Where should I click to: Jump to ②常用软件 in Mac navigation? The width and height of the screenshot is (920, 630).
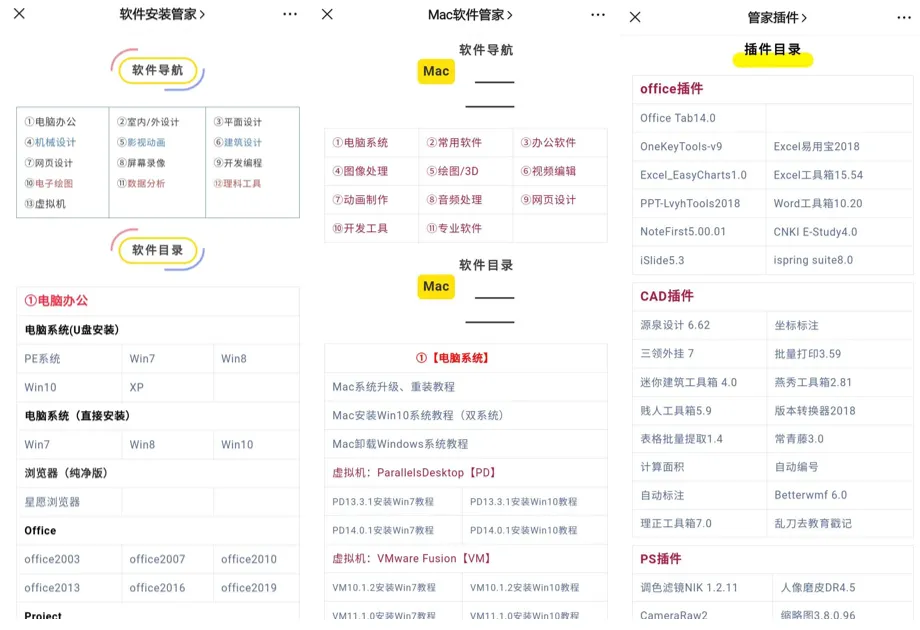[x=454, y=143]
